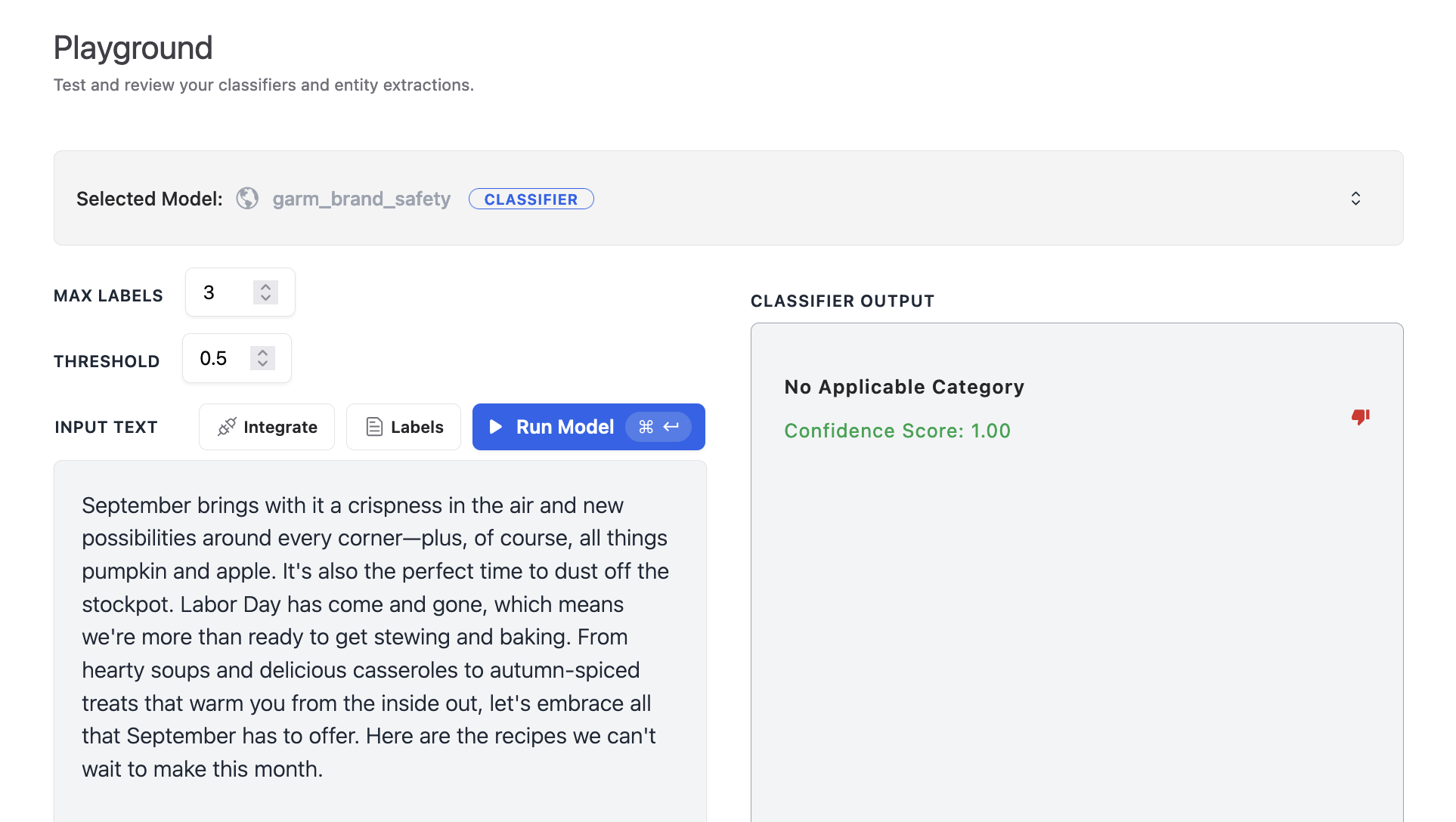Image resolution: width=1456 pixels, height=822 pixels.
Task: Click the THRESHOLD label
Action: [x=107, y=361]
